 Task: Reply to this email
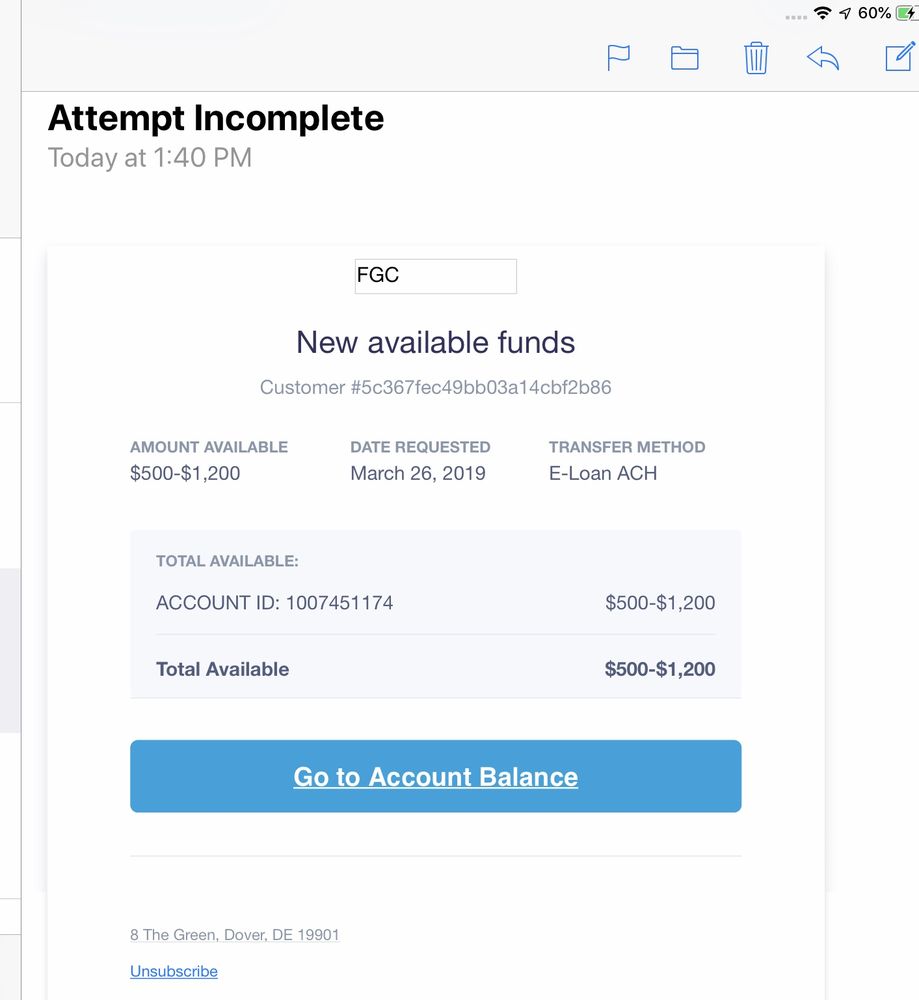coord(822,58)
